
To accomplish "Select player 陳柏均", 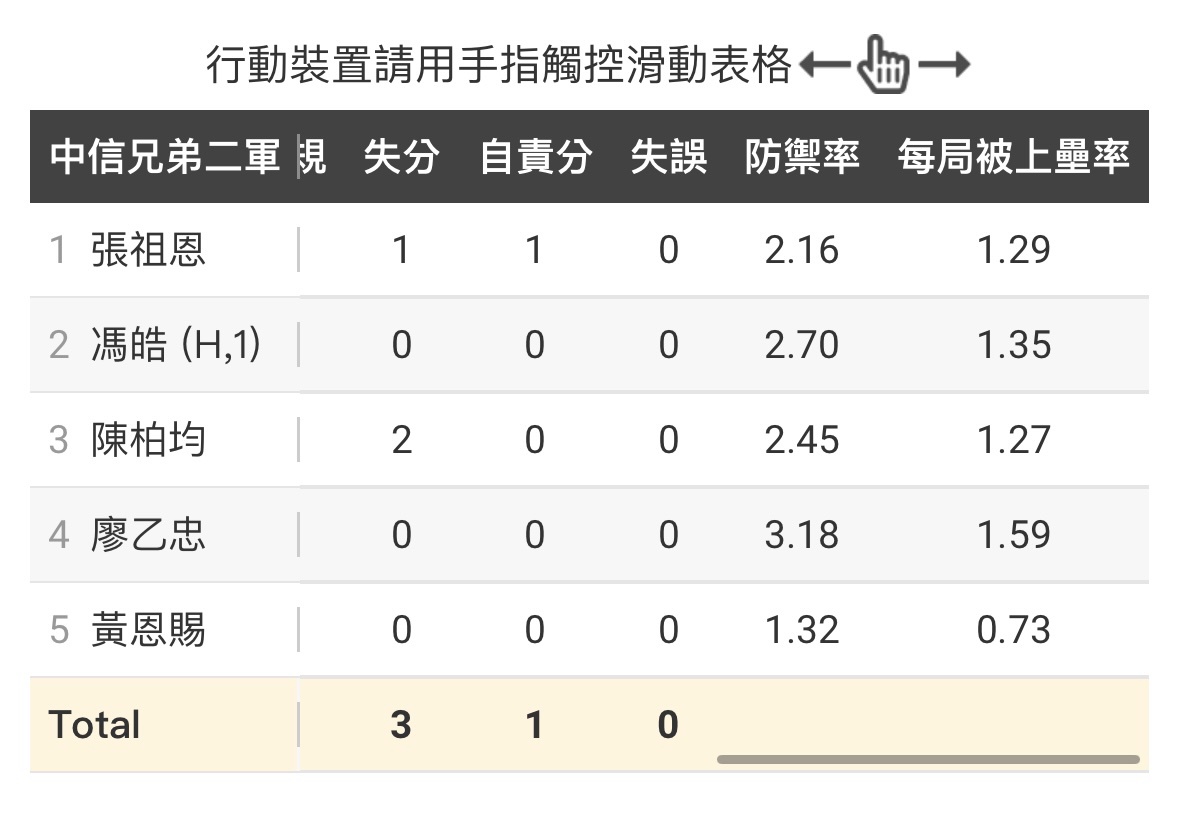I will (148, 440).
